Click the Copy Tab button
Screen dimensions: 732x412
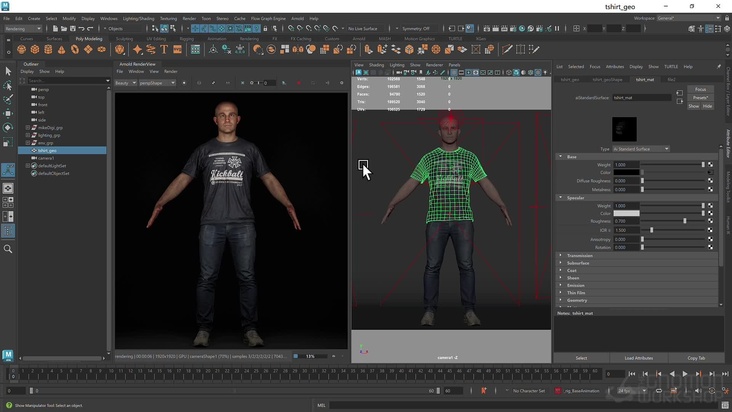(696, 358)
